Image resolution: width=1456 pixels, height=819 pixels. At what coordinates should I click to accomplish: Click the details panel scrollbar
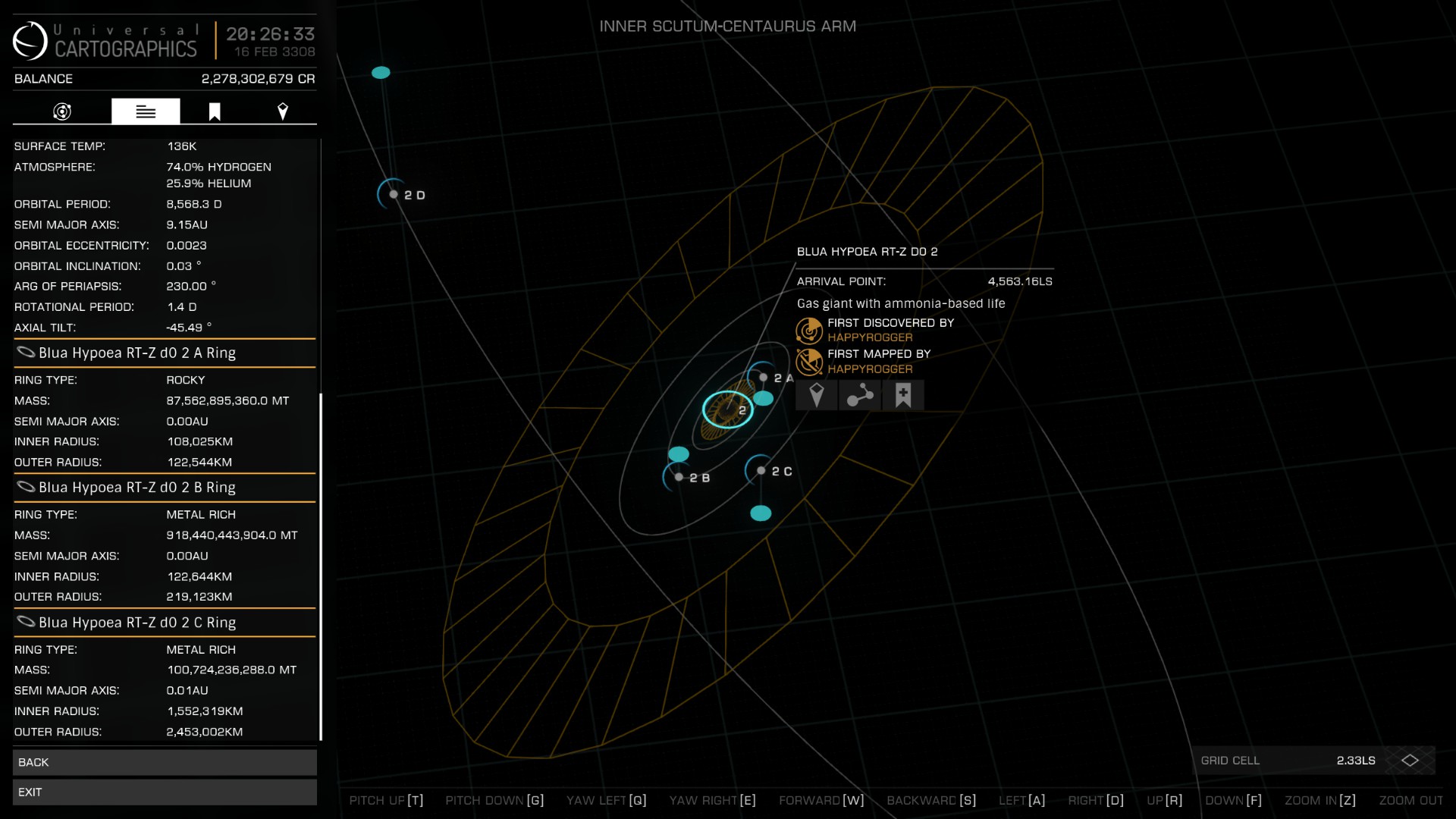coord(321,566)
